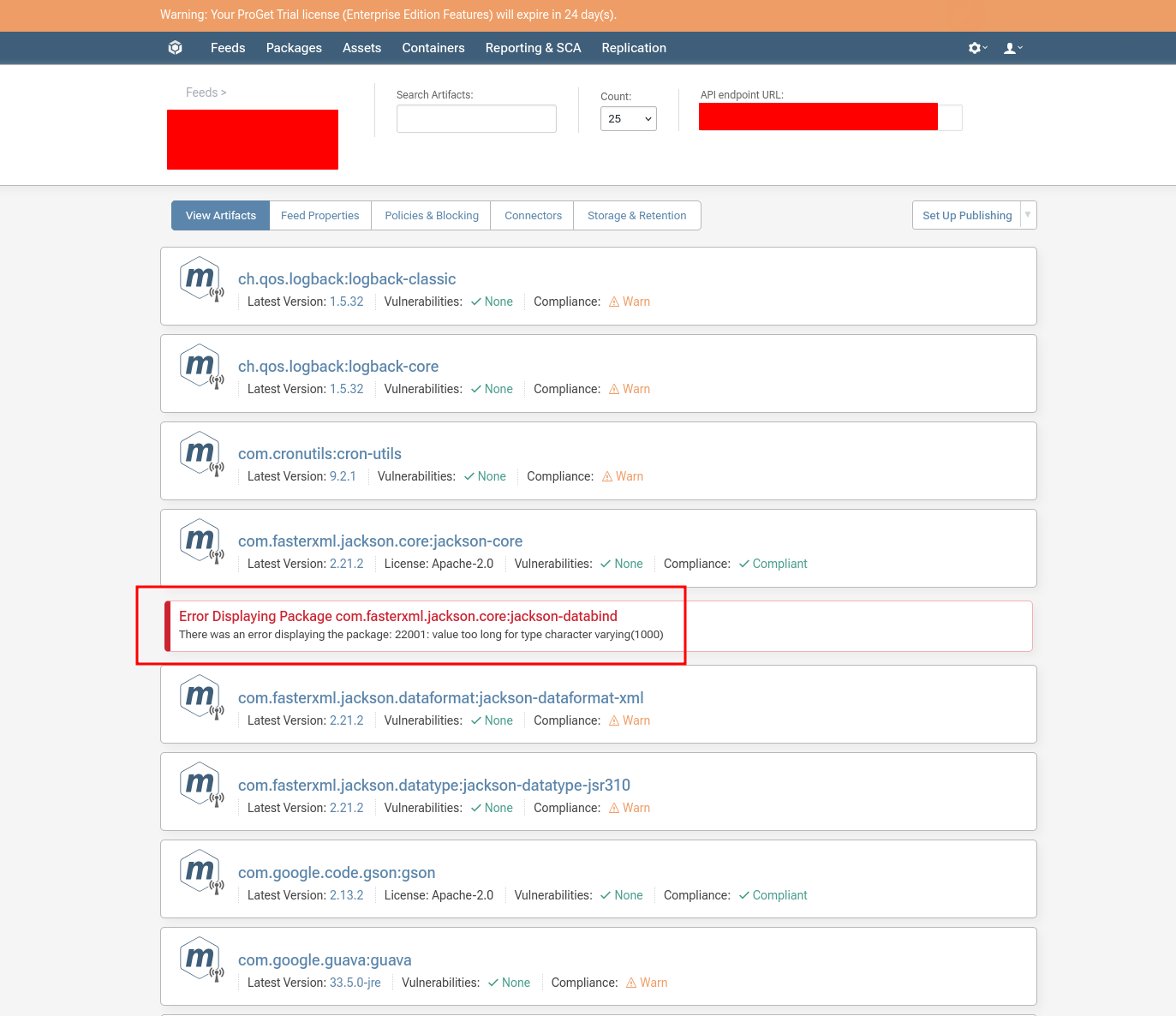
Task: Open the settings gear menu
Action: tap(976, 48)
